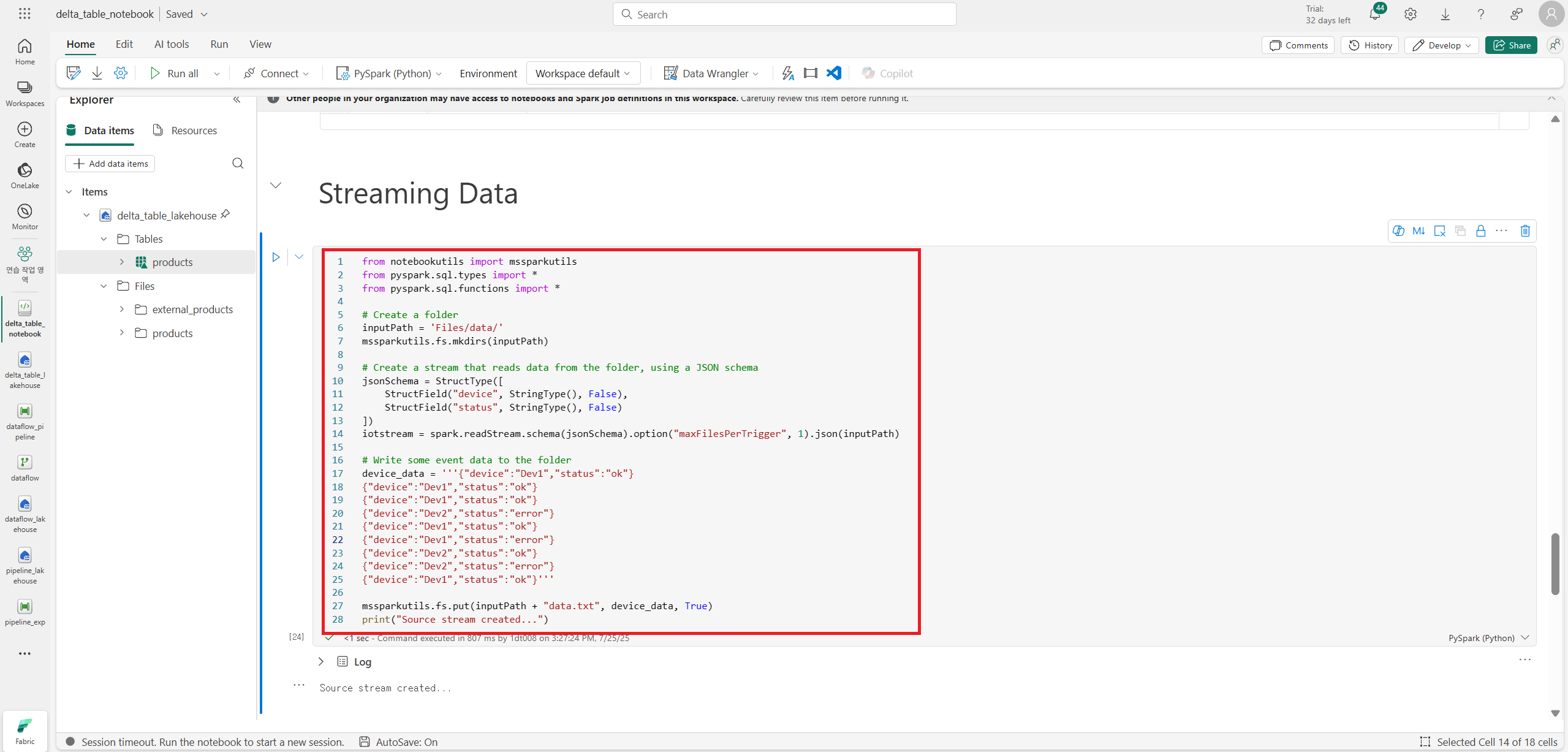Pin delta_table_lakehouse as default lakehouse
Viewport: 1568px width, 752px height.
pyautogui.click(x=225, y=214)
